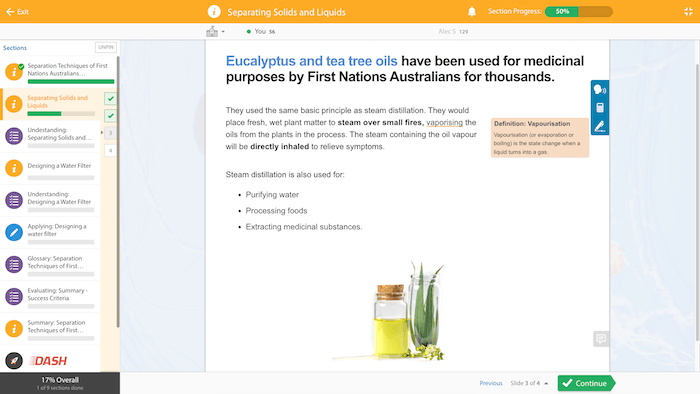The height and width of the screenshot is (394, 700).
Task: Click the info icon beside Summary section
Action: click(x=14, y=329)
